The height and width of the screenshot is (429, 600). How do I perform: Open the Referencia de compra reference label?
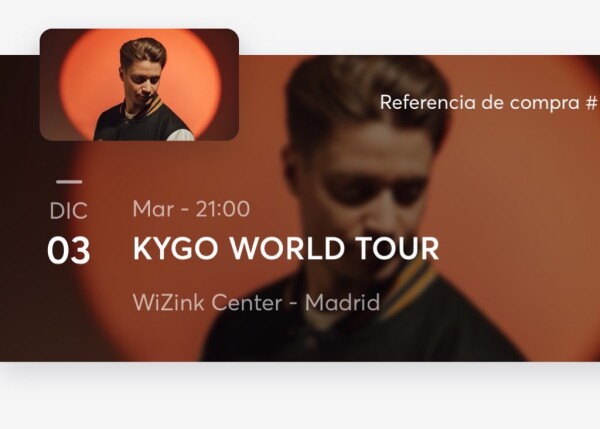488,103
